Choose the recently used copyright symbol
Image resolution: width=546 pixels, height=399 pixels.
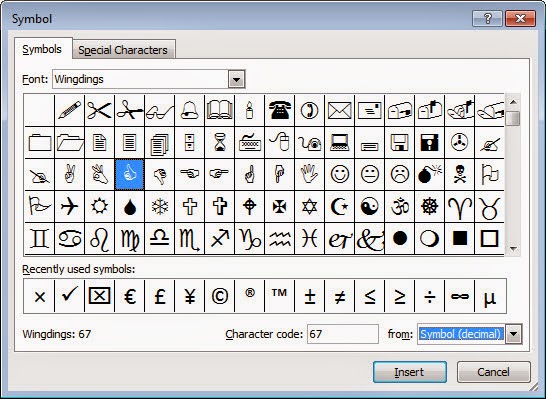219,296
